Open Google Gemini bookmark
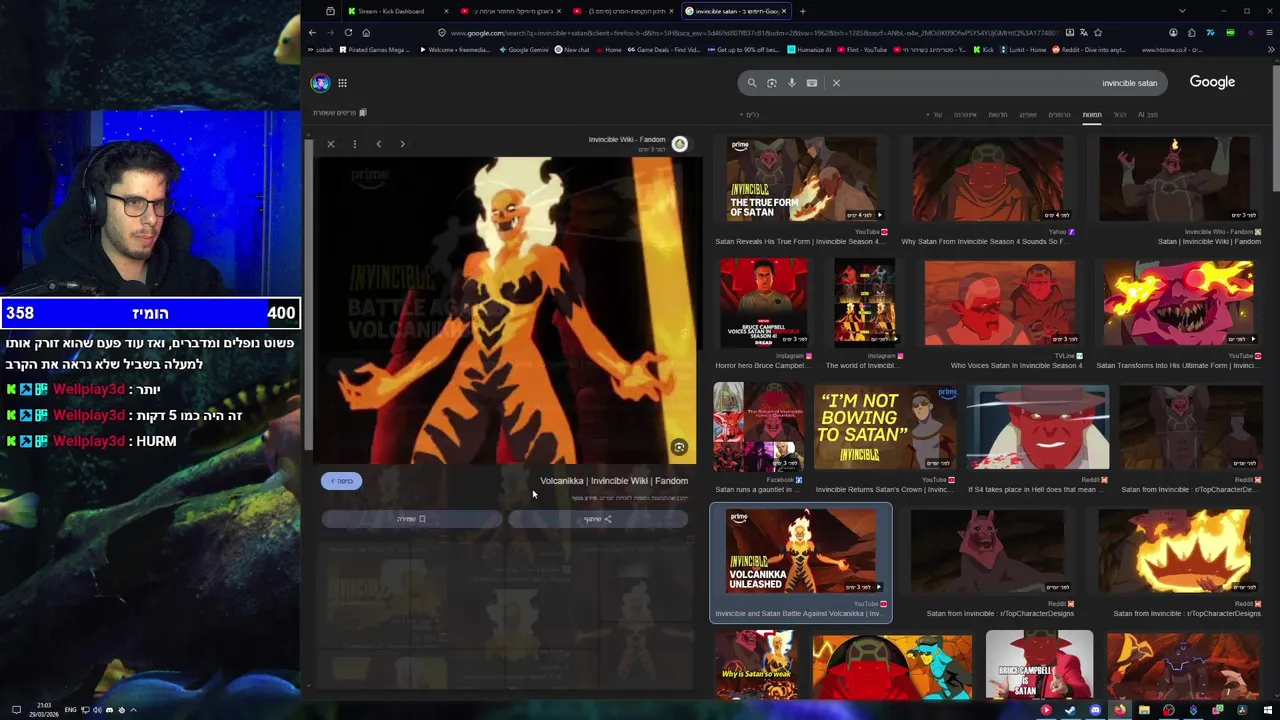The image size is (1280, 720). point(524,50)
